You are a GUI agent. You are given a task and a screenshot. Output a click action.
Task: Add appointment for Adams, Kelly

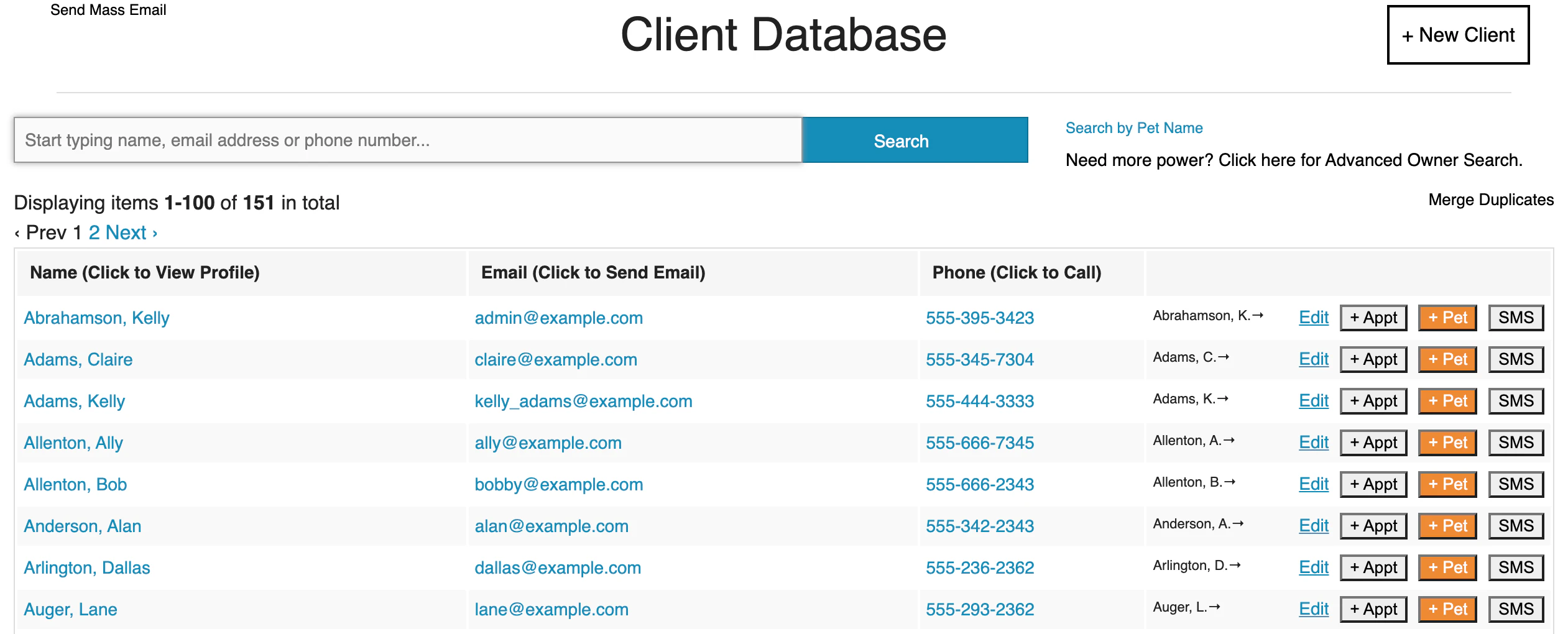coord(1373,401)
